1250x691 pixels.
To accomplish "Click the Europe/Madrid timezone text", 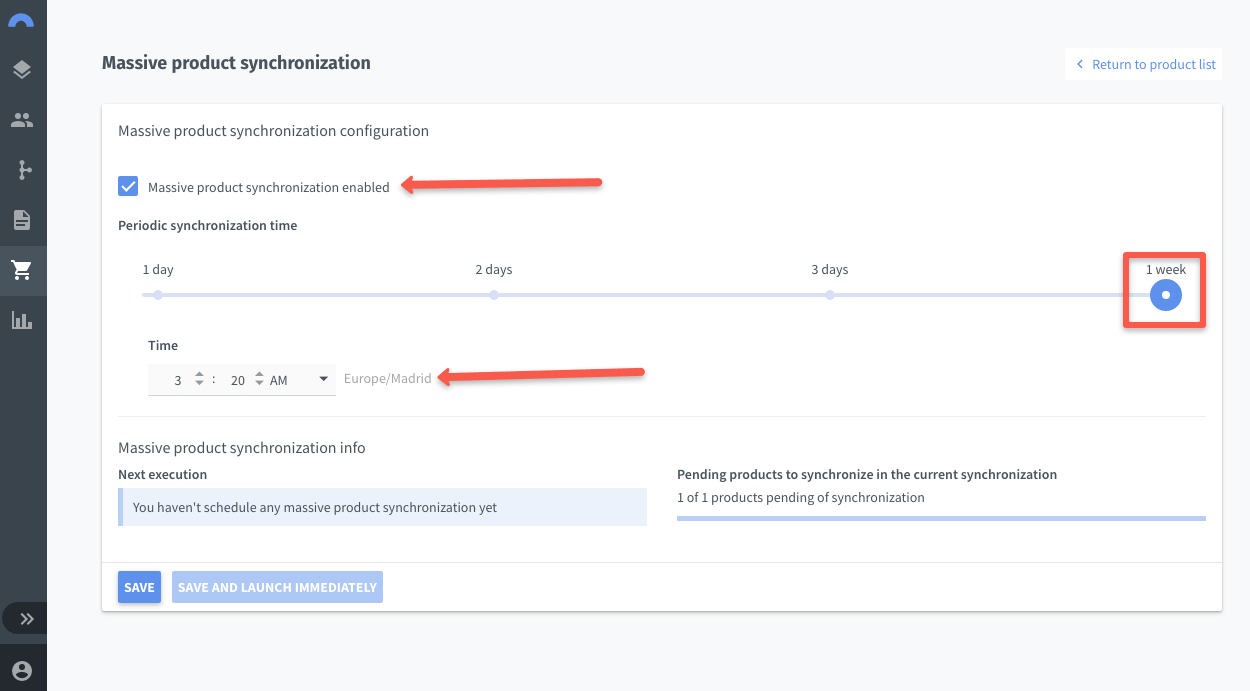I will pyautogui.click(x=388, y=379).
